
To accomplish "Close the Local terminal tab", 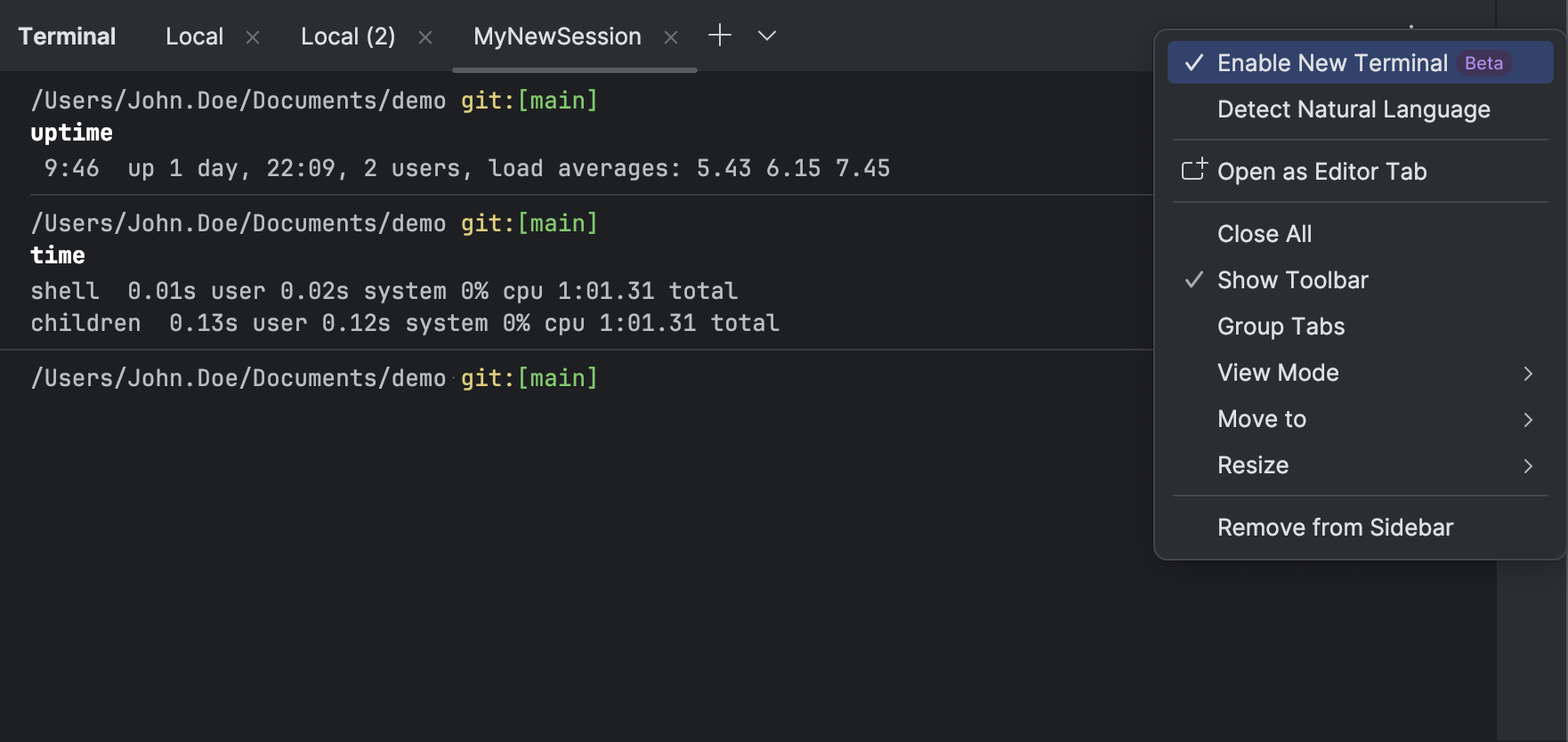I will click(253, 37).
